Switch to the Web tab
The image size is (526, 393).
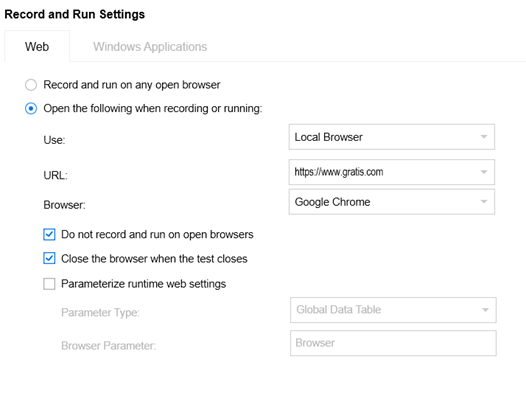tap(37, 46)
